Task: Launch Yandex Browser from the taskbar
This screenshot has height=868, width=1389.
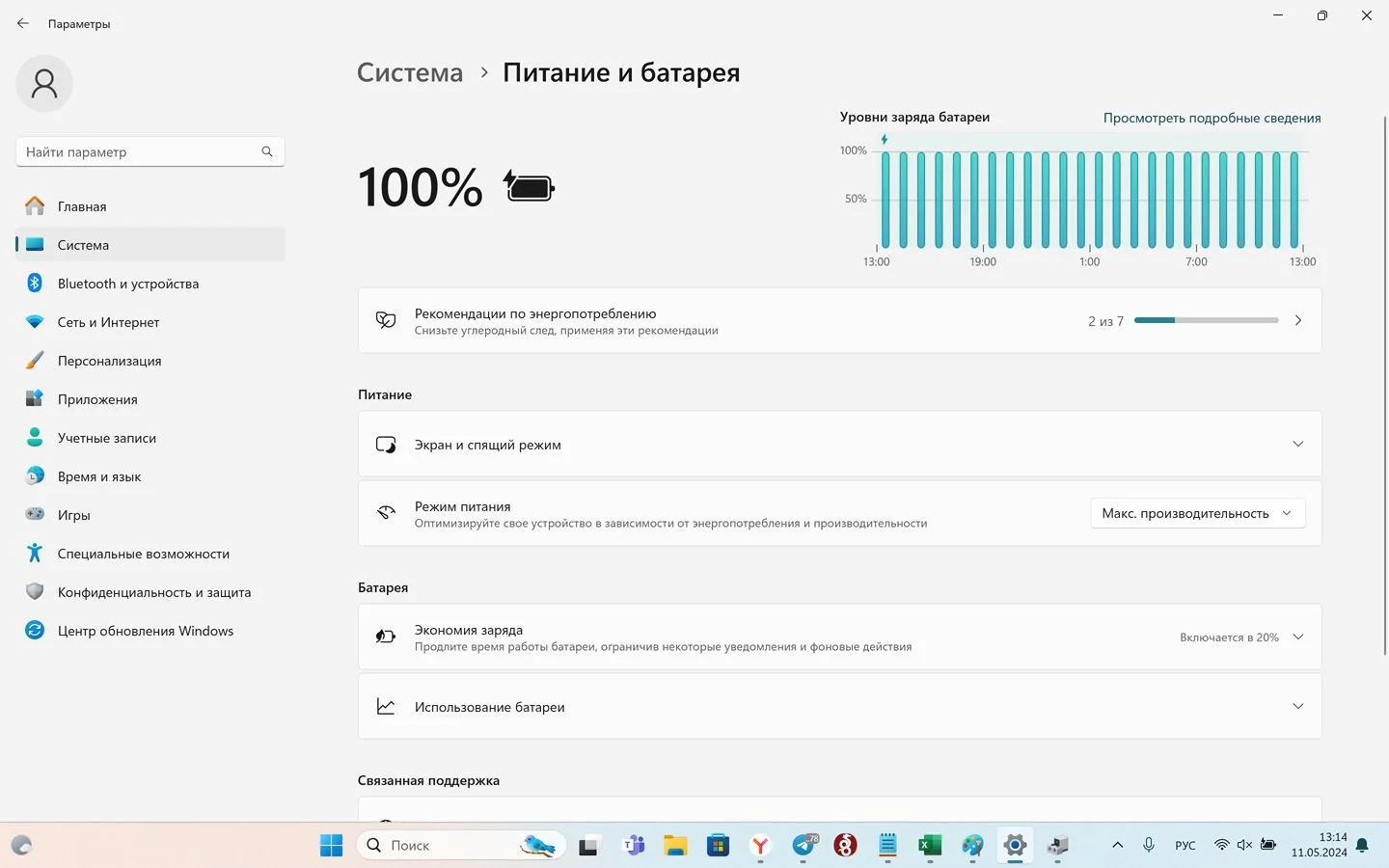Action: 760,846
